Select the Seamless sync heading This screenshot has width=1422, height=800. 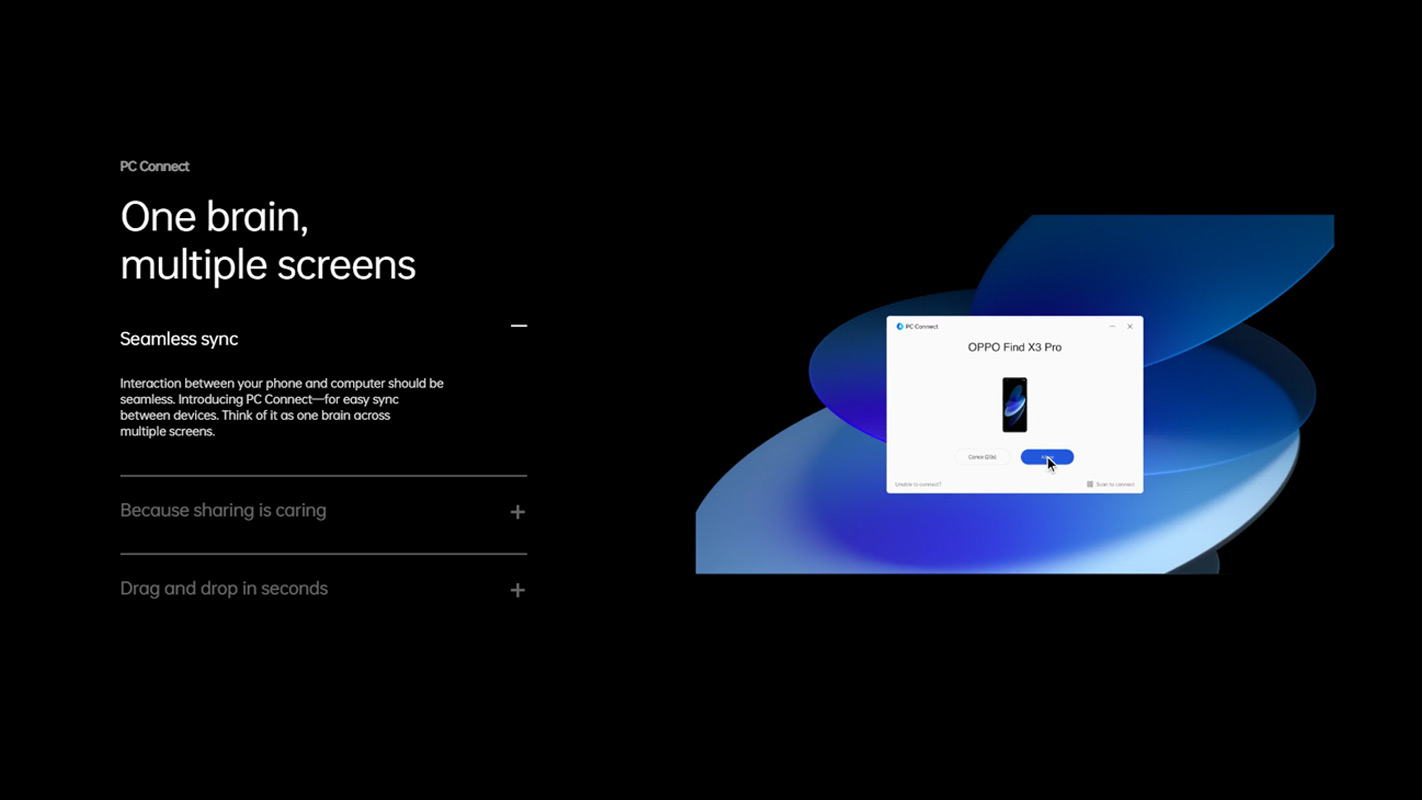(x=179, y=339)
